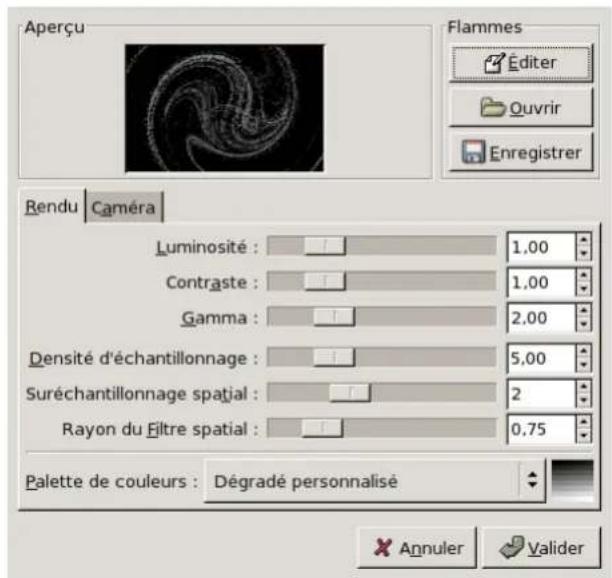The image size is (612, 578).
Task: Save the flame with Enregistrer
Action: click(x=521, y=152)
